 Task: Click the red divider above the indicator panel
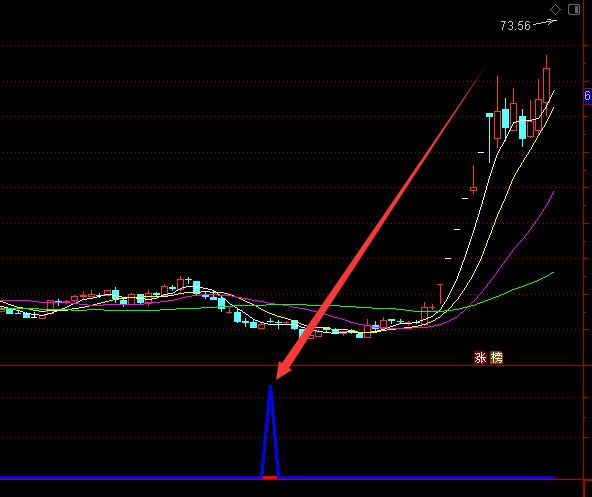(x=291, y=365)
